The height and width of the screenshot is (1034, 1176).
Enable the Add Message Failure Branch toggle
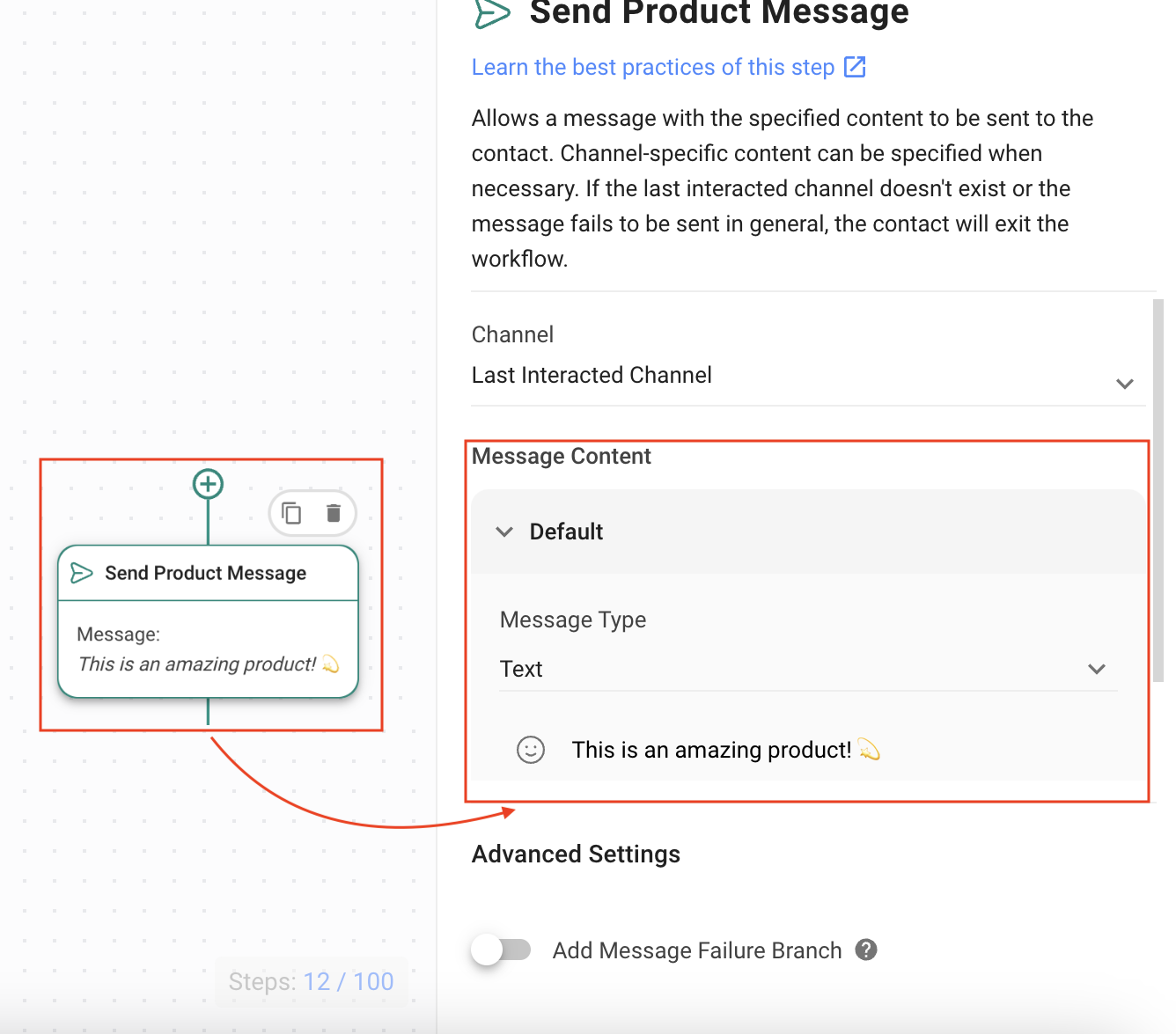pyautogui.click(x=501, y=950)
